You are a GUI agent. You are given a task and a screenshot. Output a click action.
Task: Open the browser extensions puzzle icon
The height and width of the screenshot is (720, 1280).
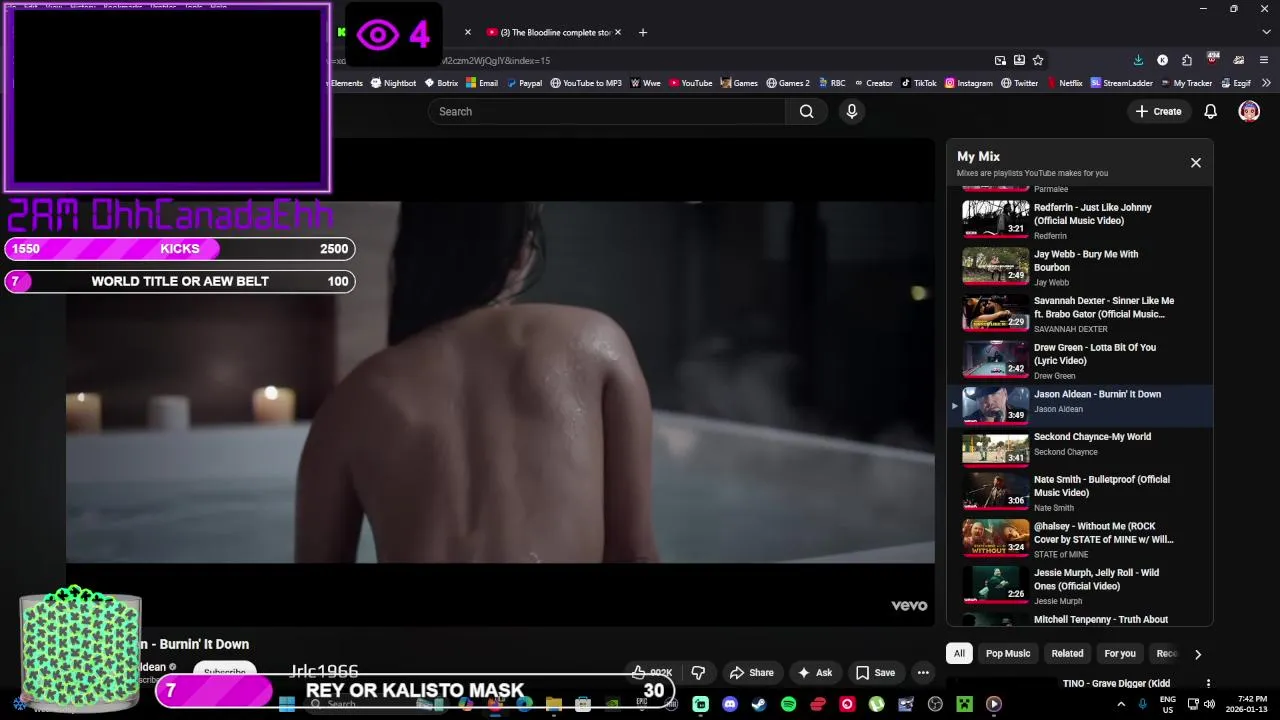1186,60
